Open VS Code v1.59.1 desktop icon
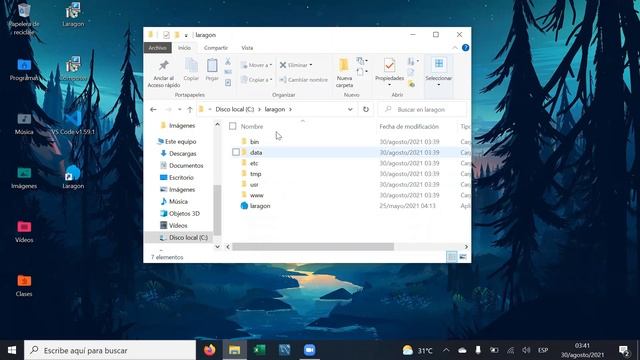Screen dimensions: 640x360 [x=73, y=123]
